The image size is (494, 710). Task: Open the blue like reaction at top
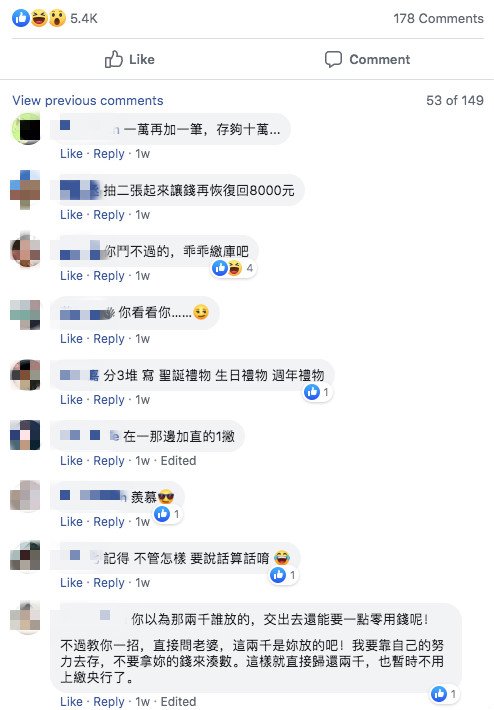coord(21,18)
